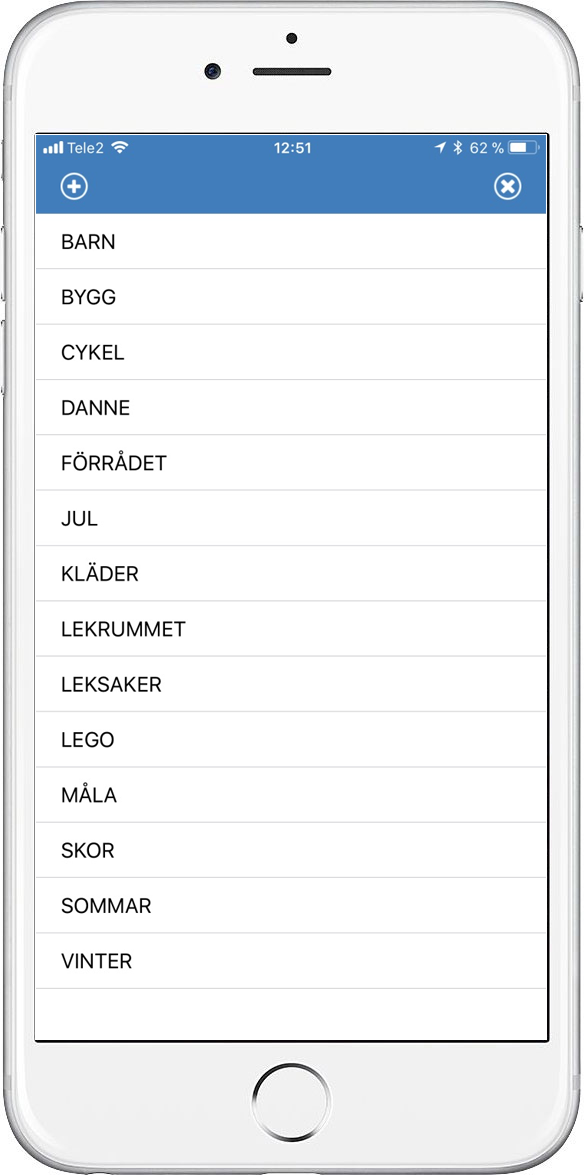
Task: Select the KLÄDER category
Action: [292, 575]
